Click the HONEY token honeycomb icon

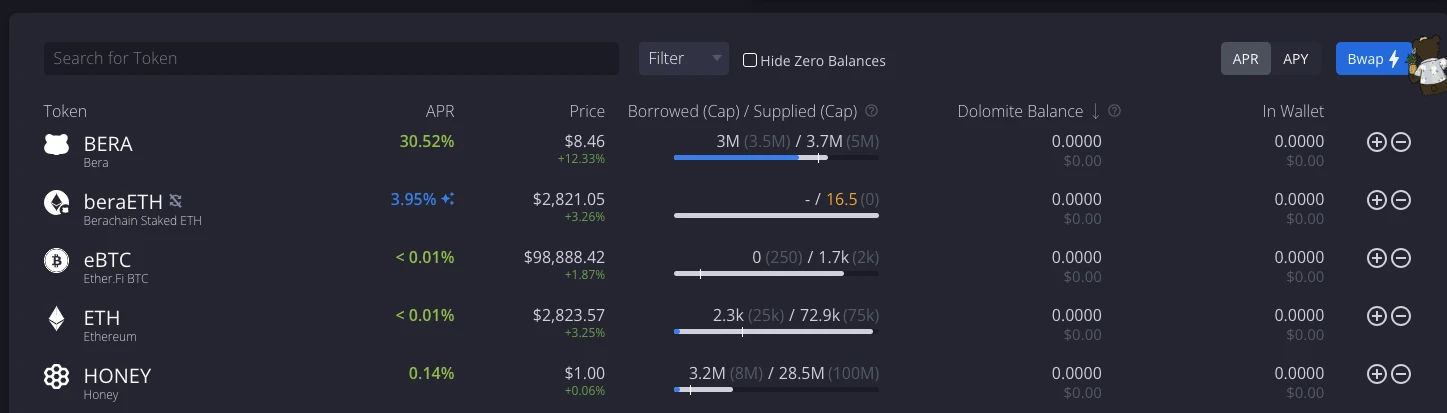56,376
